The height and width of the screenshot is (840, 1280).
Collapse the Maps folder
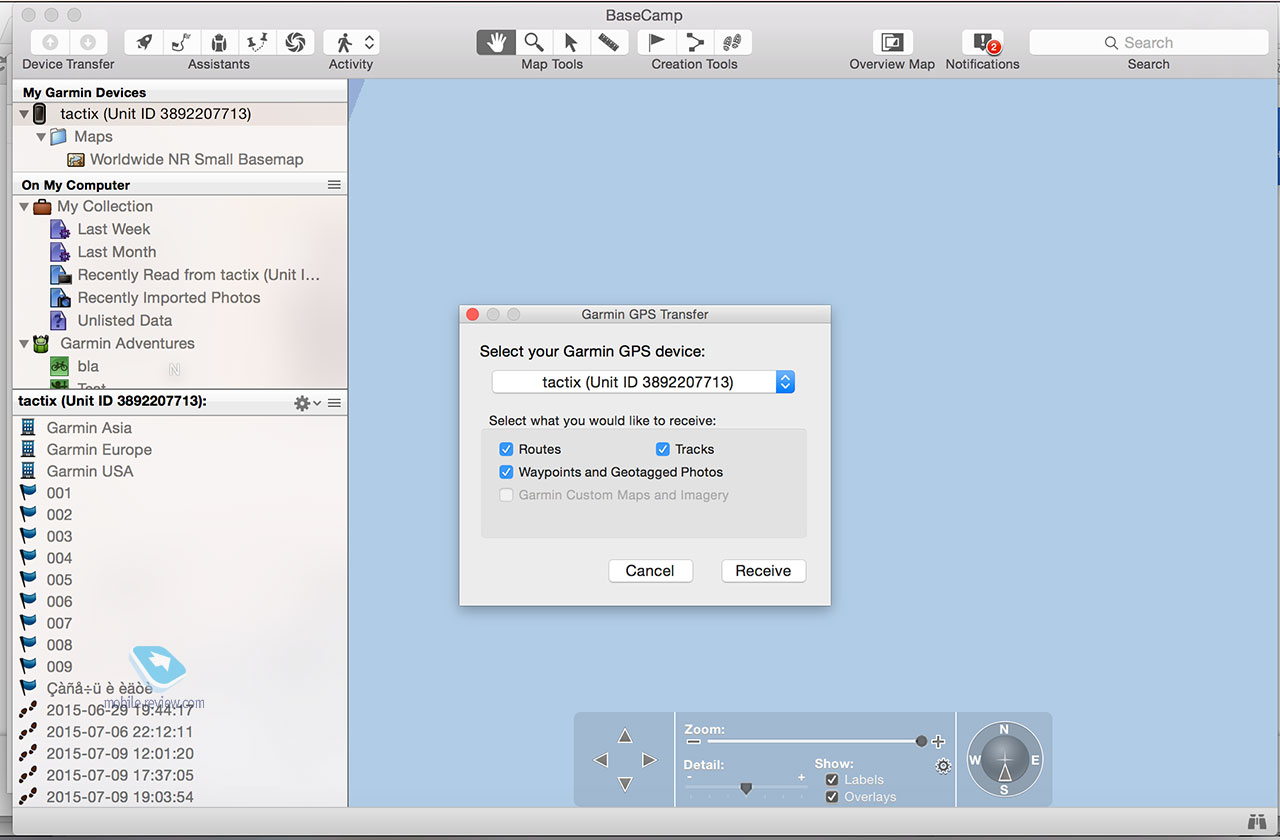pos(41,137)
